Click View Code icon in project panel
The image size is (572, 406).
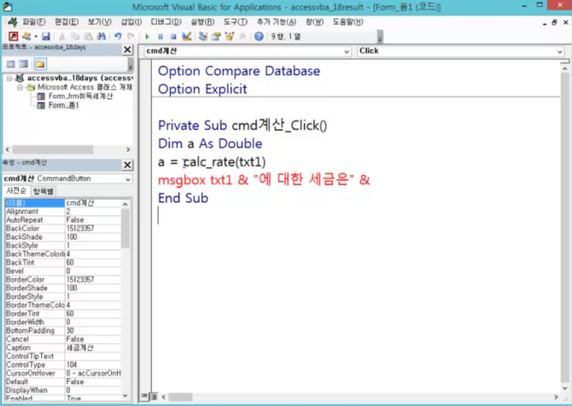pyautogui.click(x=11, y=64)
